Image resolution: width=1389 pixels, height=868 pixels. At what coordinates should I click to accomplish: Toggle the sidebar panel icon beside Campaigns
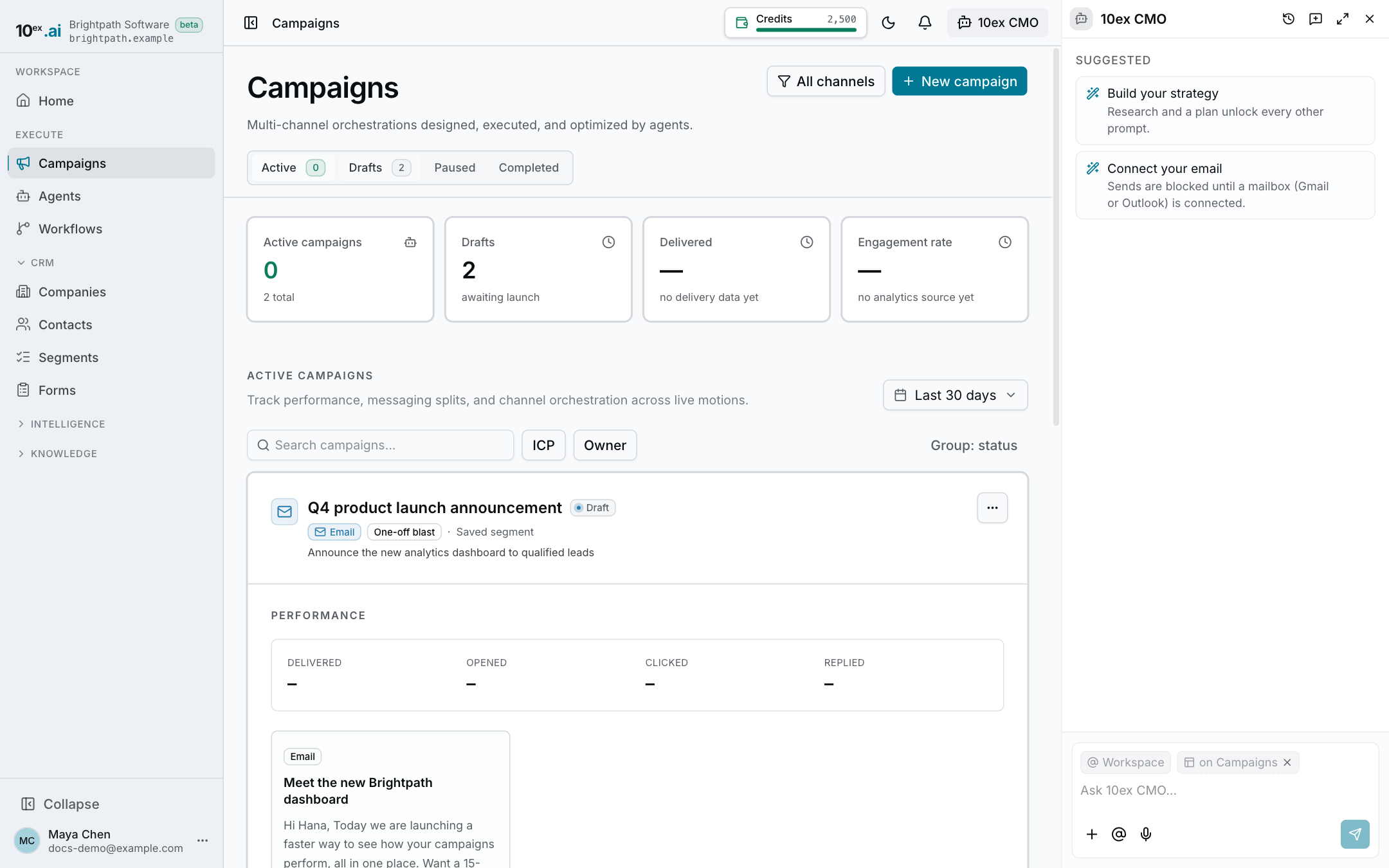251,23
